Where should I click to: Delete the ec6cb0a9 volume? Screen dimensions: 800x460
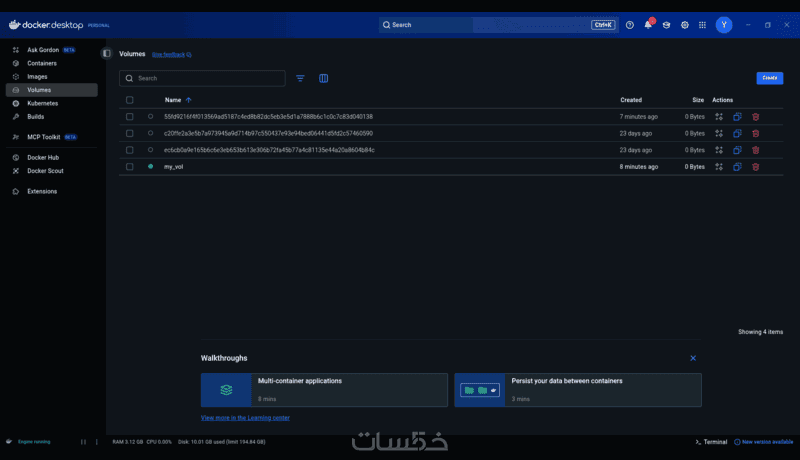(x=756, y=150)
